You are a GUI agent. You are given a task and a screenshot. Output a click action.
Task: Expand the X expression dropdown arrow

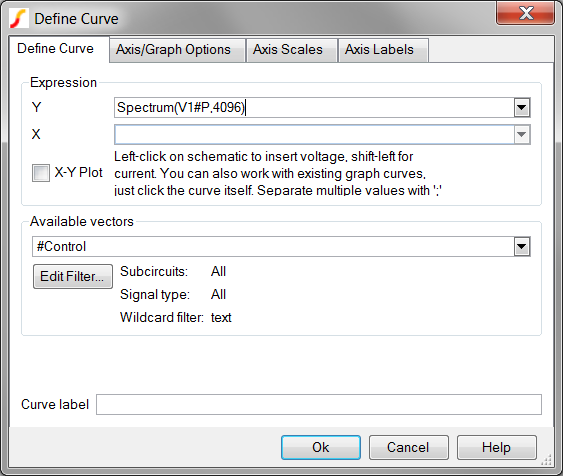pyautogui.click(x=522, y=135)
